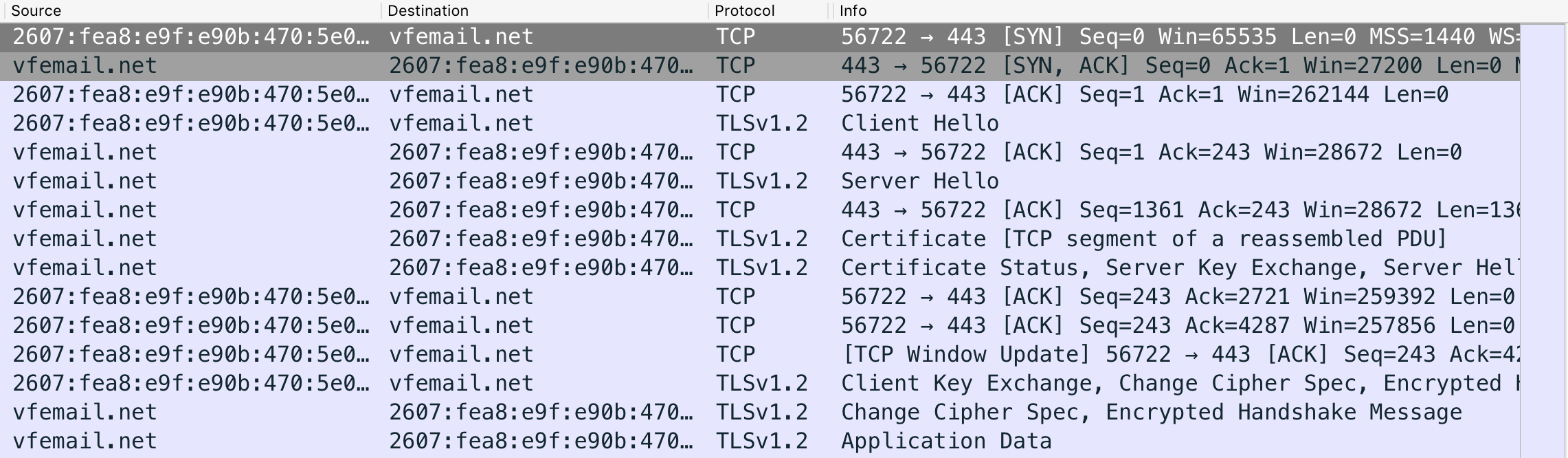The image size is (1568, 458).
Task: Select the ACK packet with Ack=2721
Action: 760,296
